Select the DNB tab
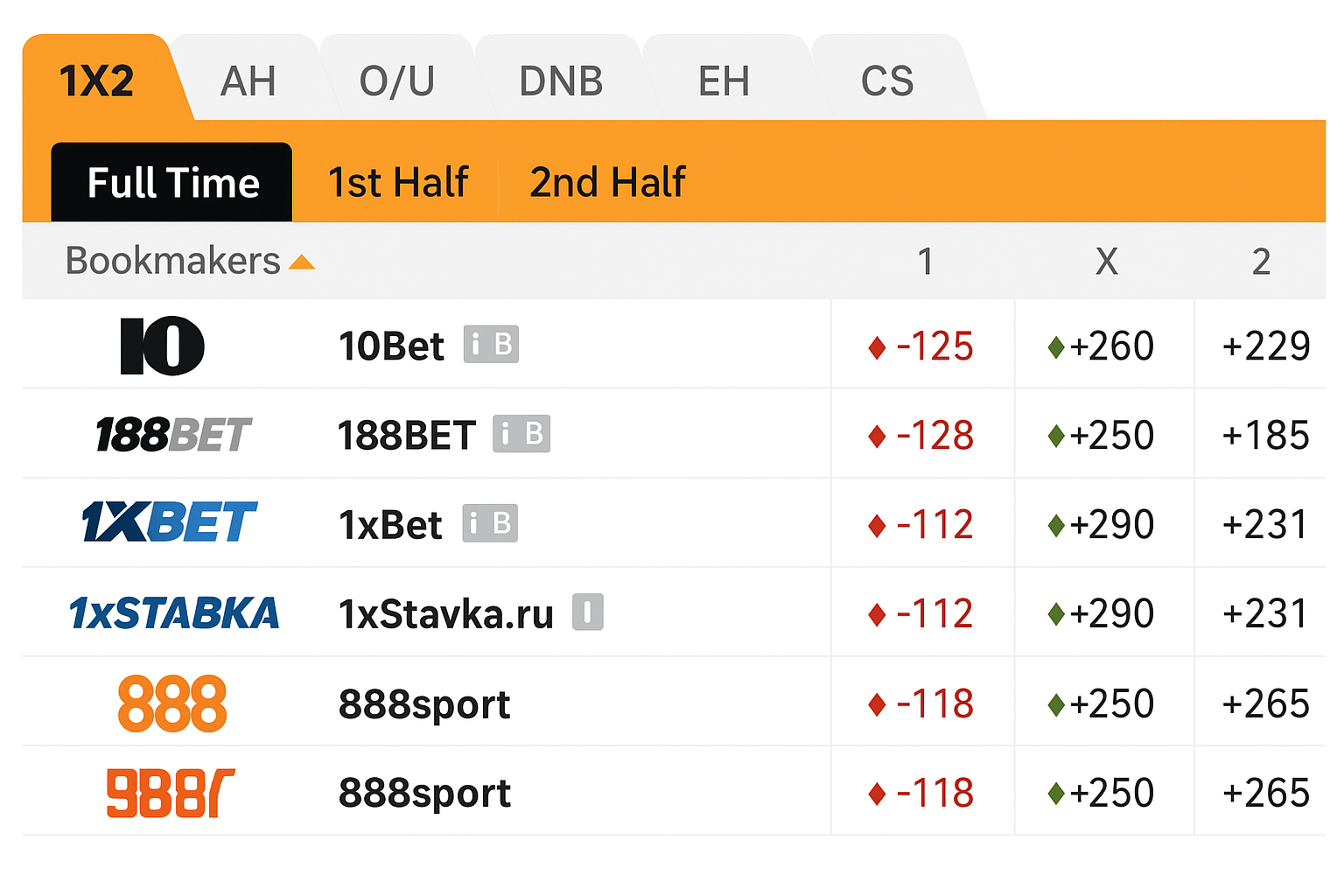1344x896 pixels. [561, 81]
